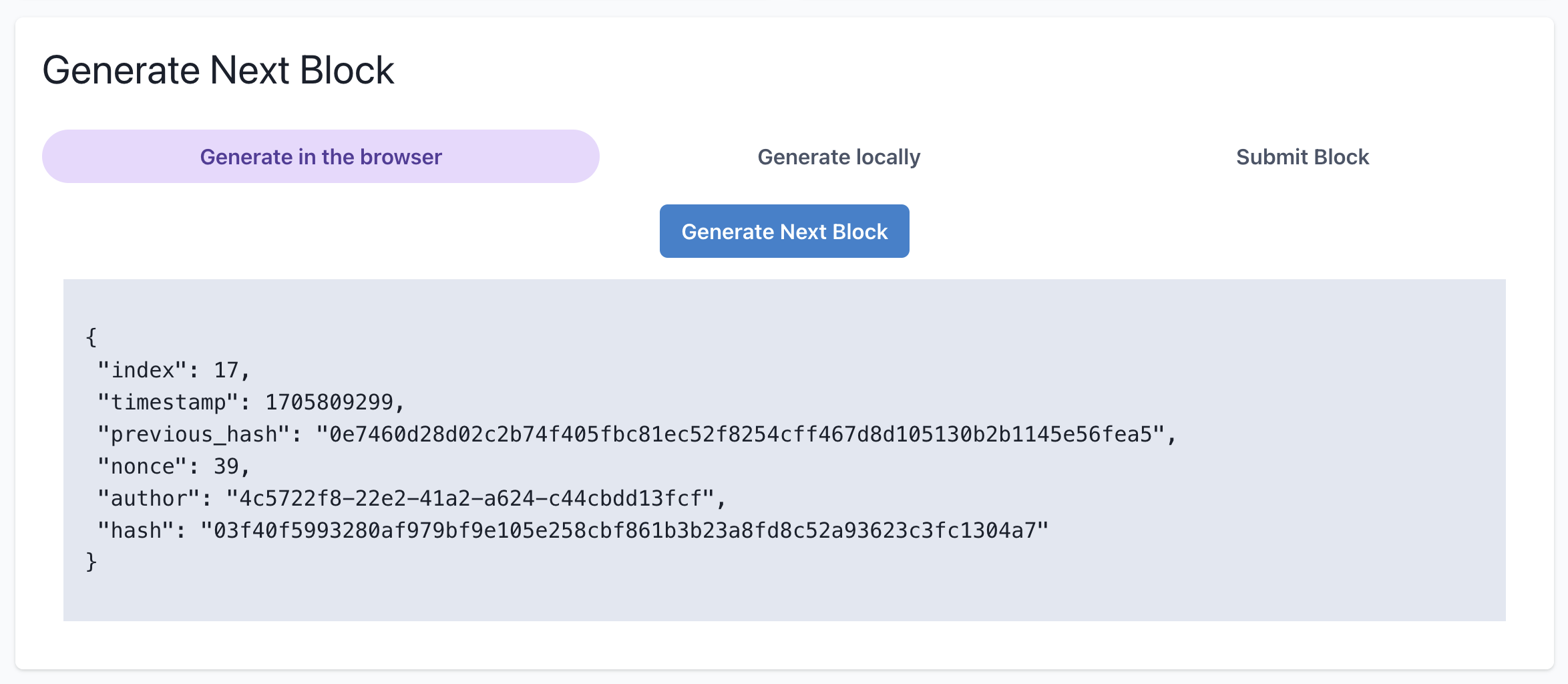This screenshot has height=684, width=1568.
Task: Click the block hash value starting 03f40f
Action: (x=624, y=530)
